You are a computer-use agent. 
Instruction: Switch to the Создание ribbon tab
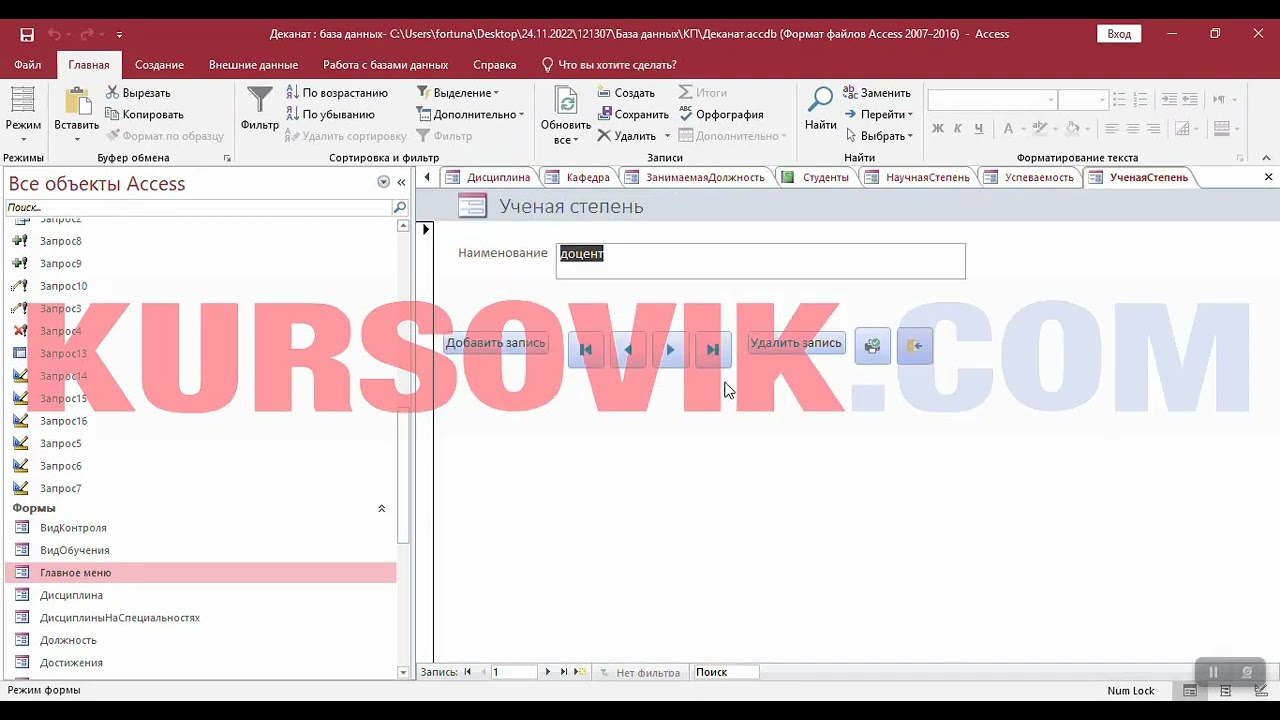pos(159,65)
